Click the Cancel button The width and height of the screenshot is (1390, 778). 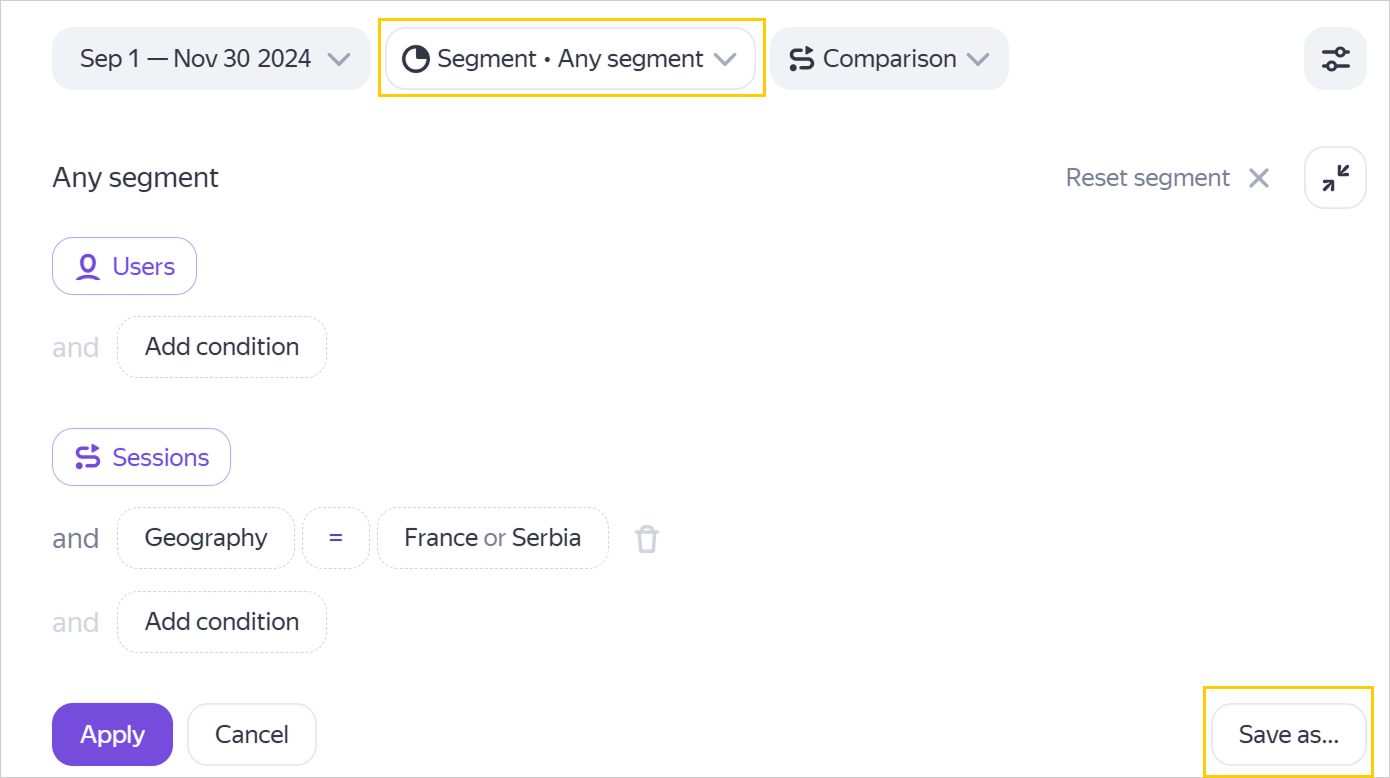251,735
